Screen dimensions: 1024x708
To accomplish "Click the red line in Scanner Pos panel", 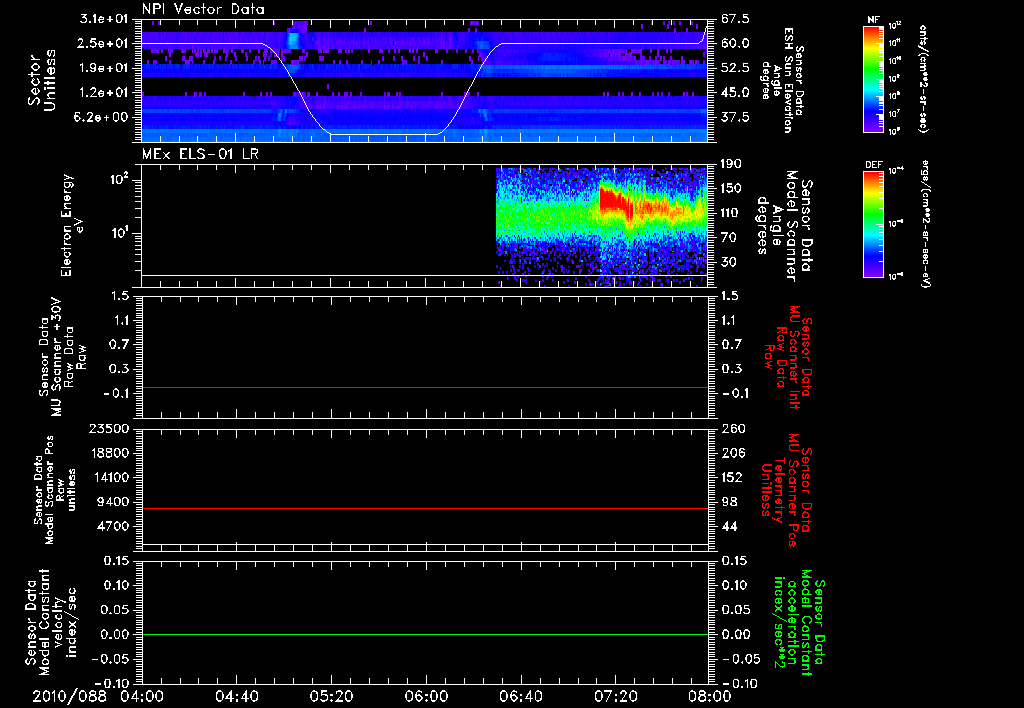I will (x=425, y=508).
